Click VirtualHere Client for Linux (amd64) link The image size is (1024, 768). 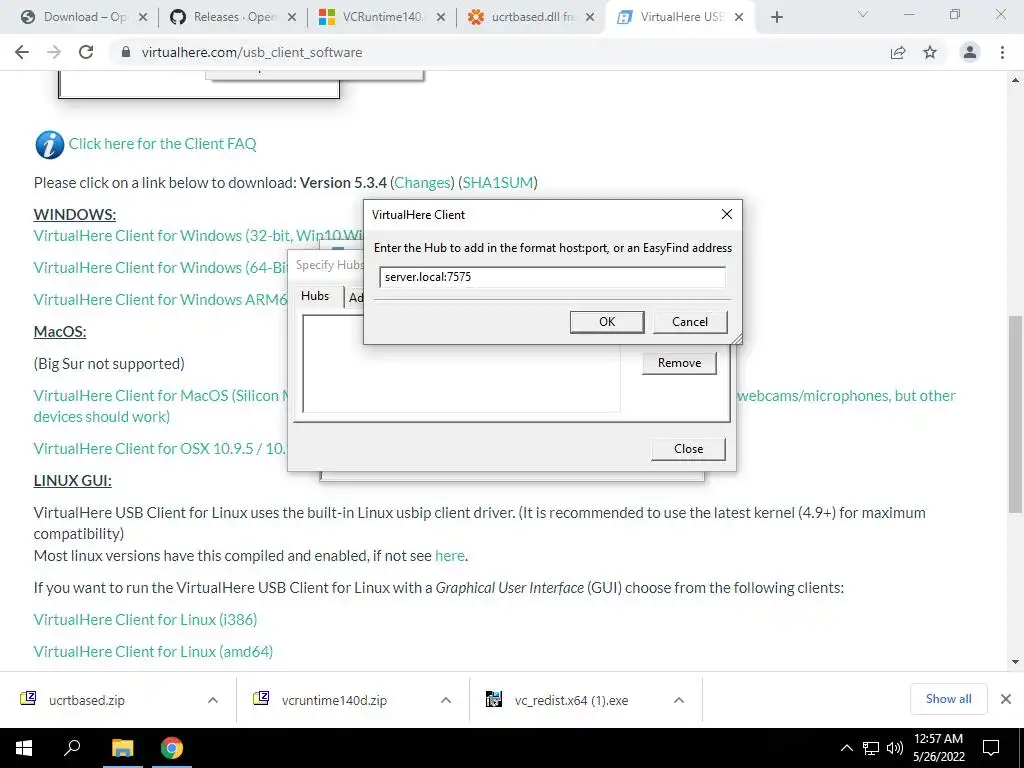[x=153, y=652]
